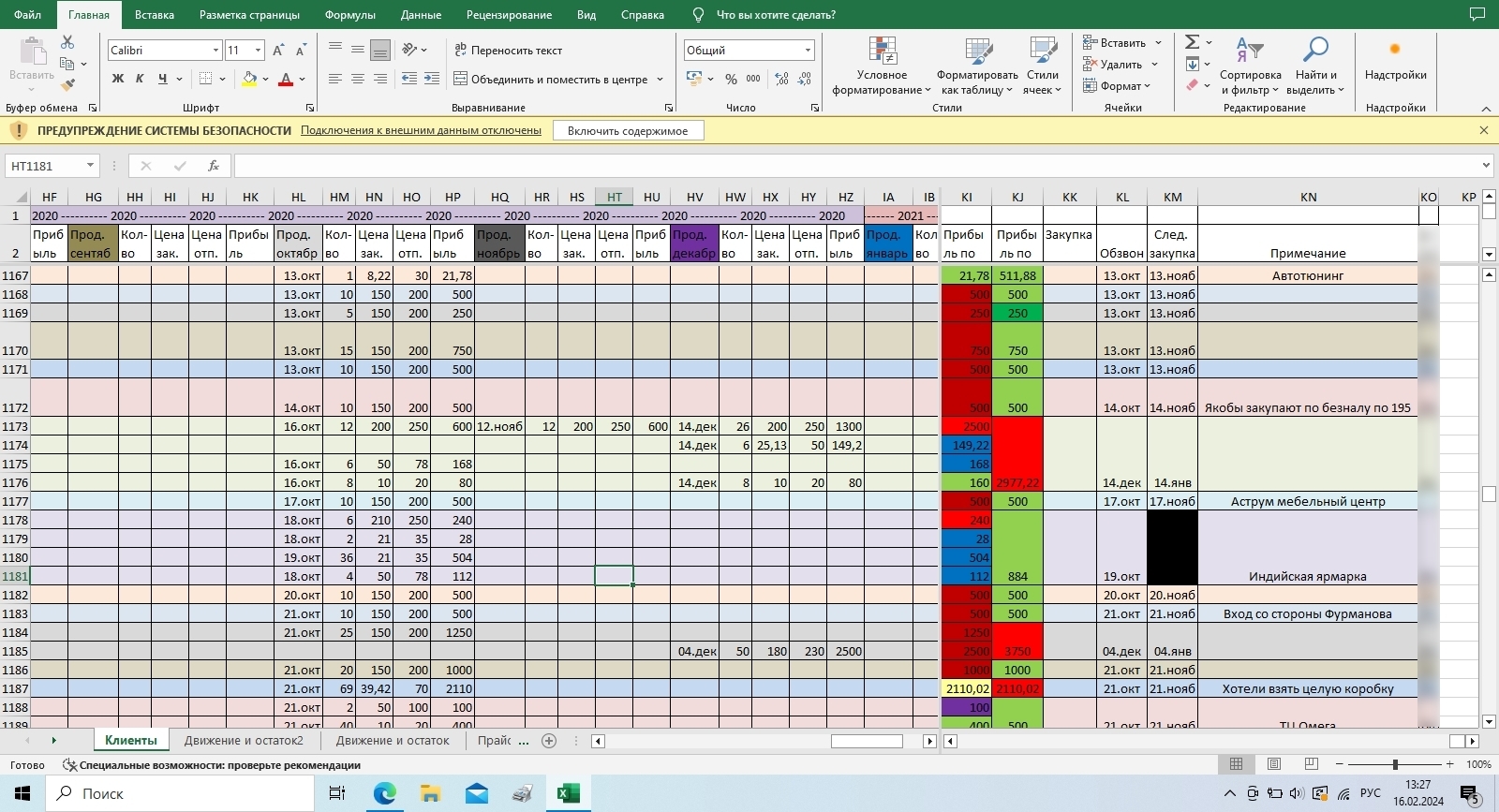Open the Стили ячеек dropdown
Screen dimensions: 1499x812
coord(1042,66)
